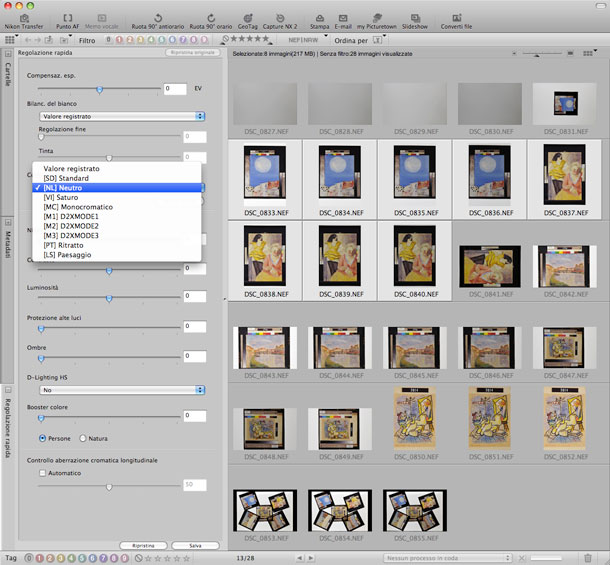Screen dimensions: 610x565
Task: Select the Persone radio button
Action: click(42, 438)
